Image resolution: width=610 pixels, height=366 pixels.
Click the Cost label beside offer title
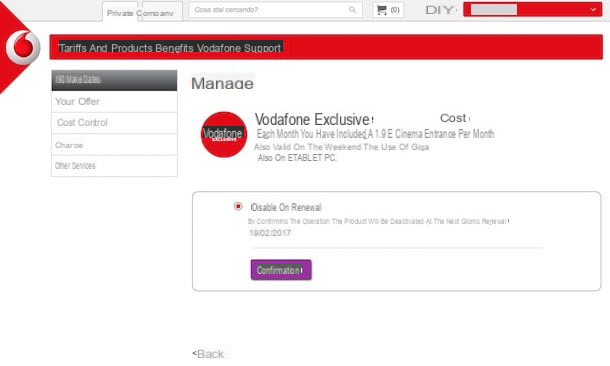pos(453,118)
